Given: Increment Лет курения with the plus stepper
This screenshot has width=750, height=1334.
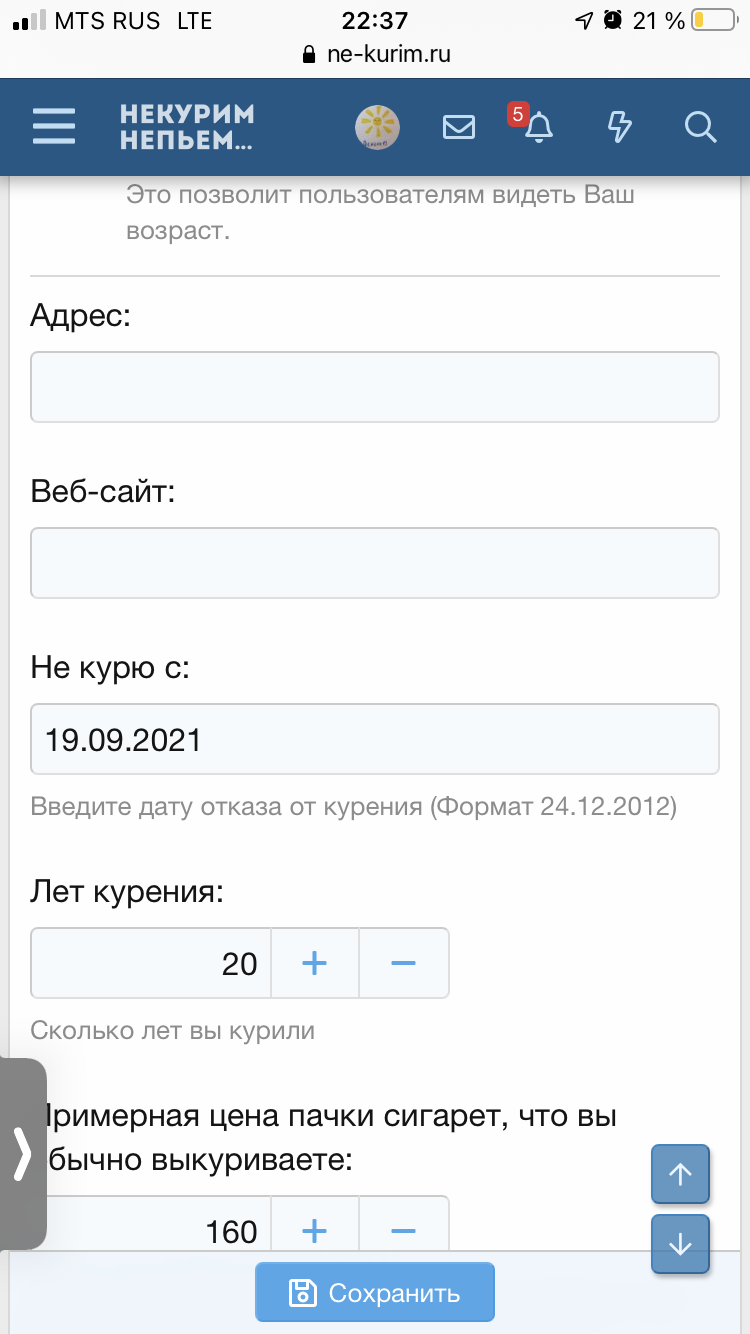Looking at the screenshot, I should 314,962.
